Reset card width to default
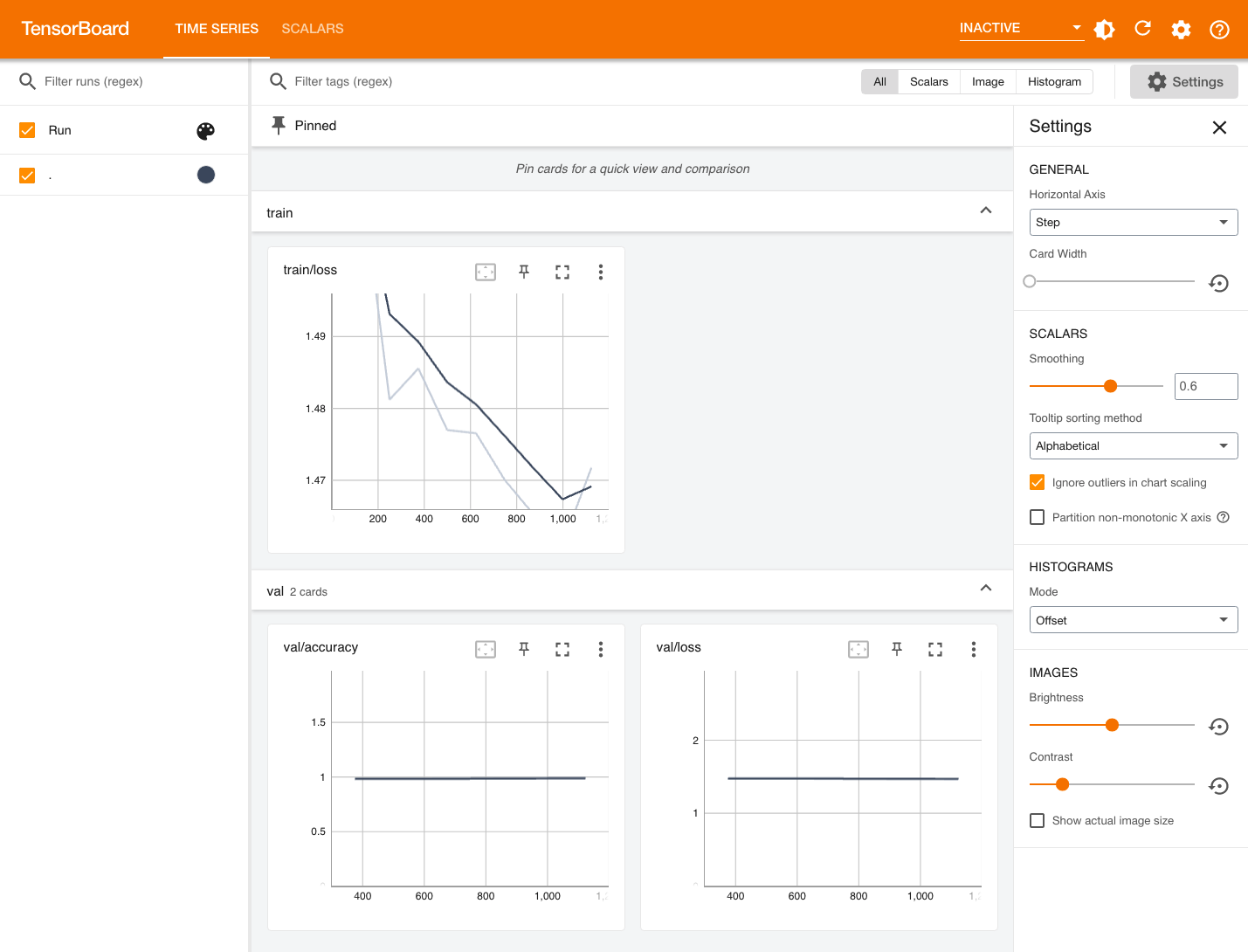Image resolution: width=1248 pixels, height=952 pixels. click(x=1219, y=283)
